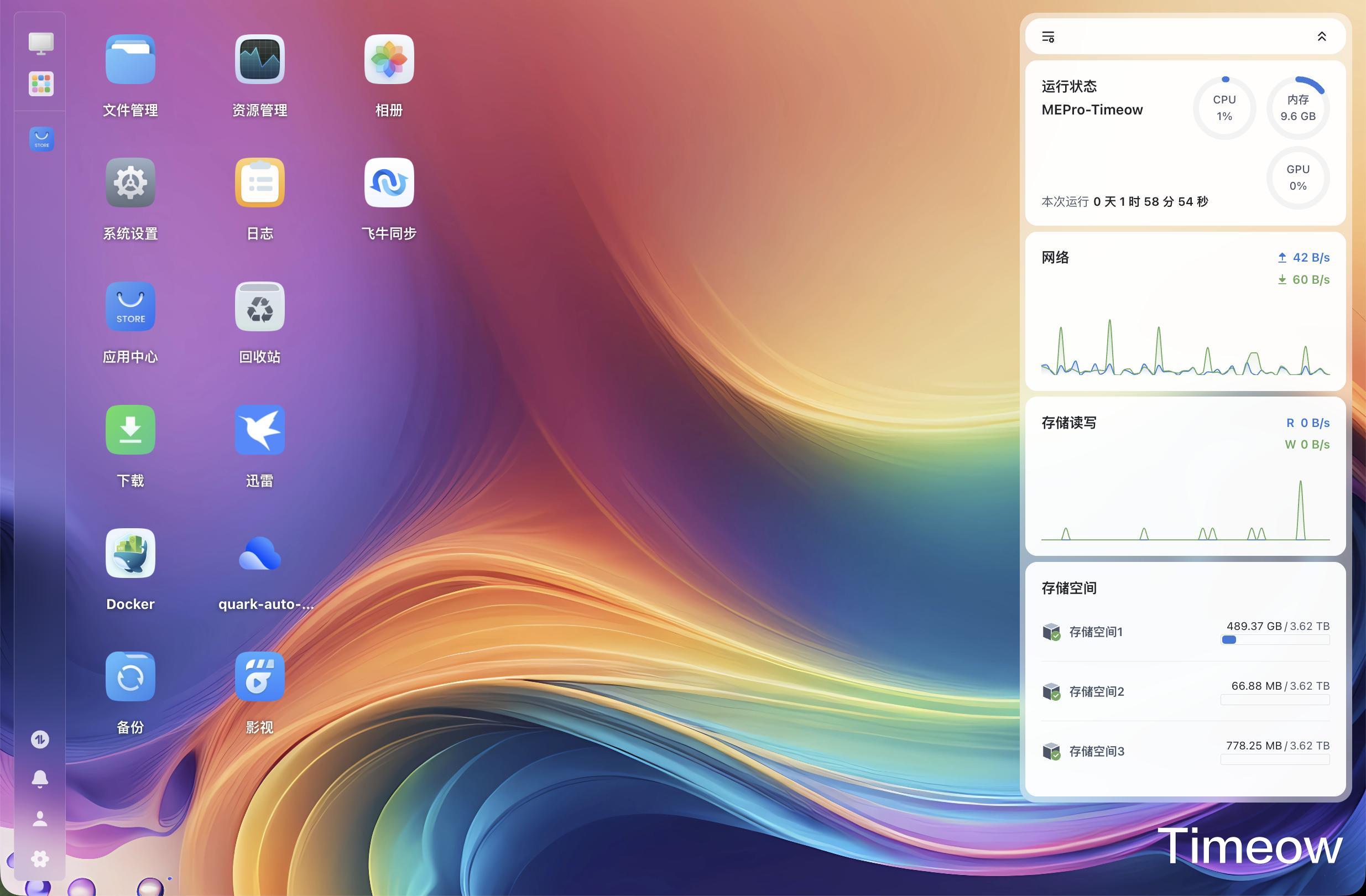Click the CPU usage gauge circle
The width and height of the screenshot is (1366, 896).
tap(1224, 108)
